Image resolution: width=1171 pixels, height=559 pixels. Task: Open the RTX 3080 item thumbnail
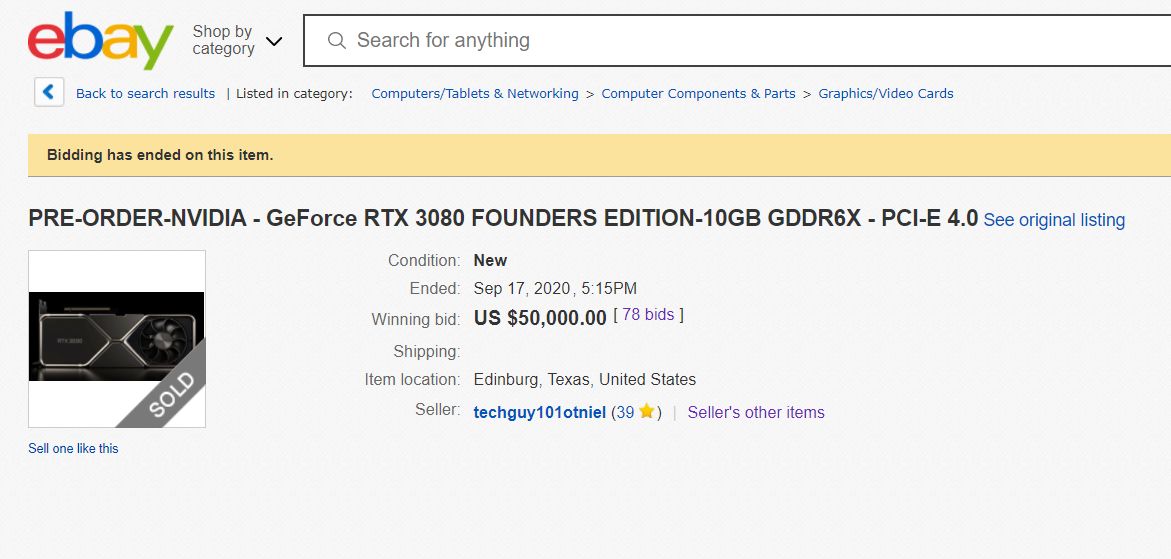(117, 339)
